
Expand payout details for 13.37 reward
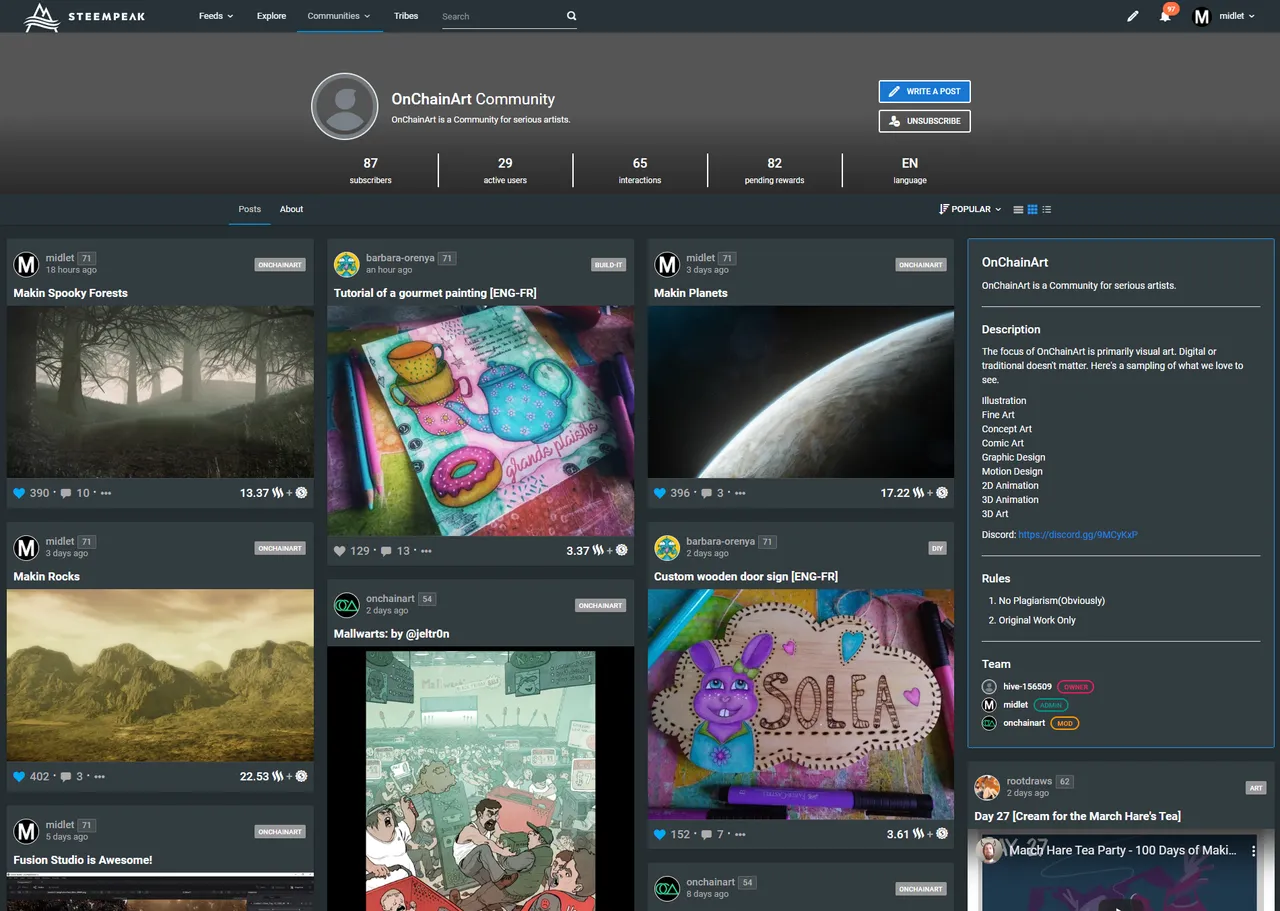[273, 493]
